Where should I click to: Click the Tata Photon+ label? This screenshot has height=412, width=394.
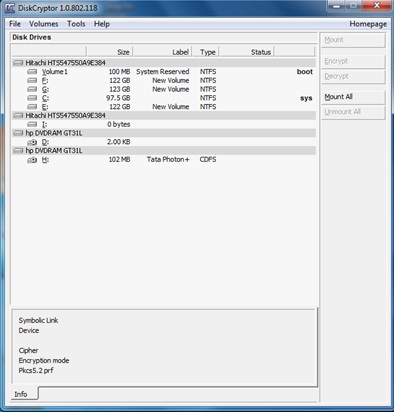(x=168, y=159)
